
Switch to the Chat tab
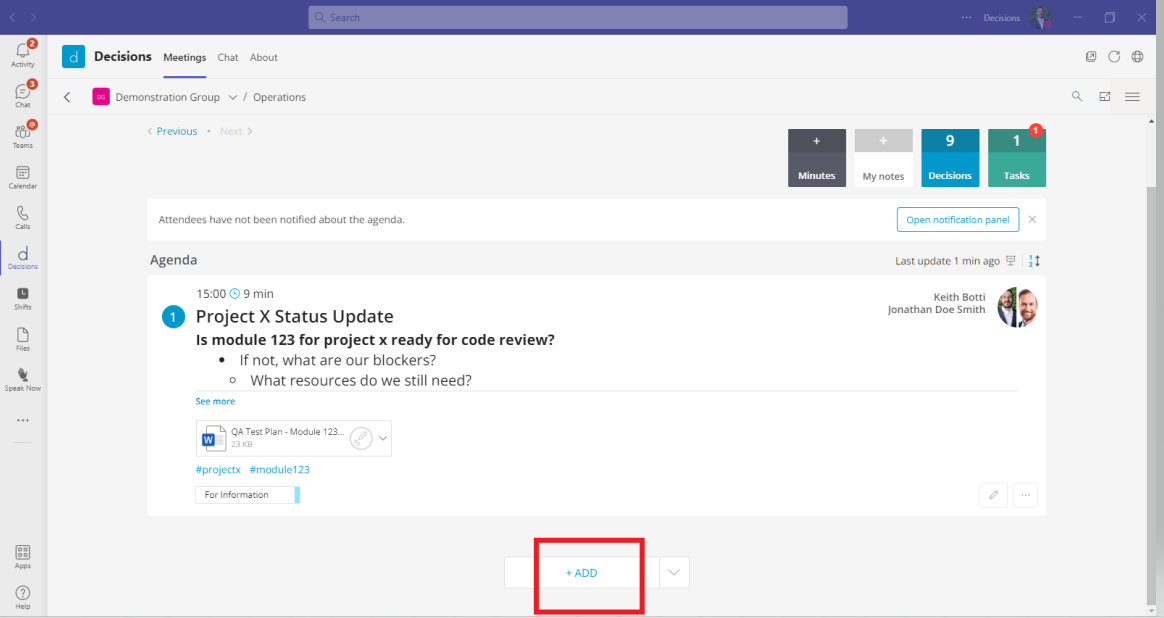228,58
